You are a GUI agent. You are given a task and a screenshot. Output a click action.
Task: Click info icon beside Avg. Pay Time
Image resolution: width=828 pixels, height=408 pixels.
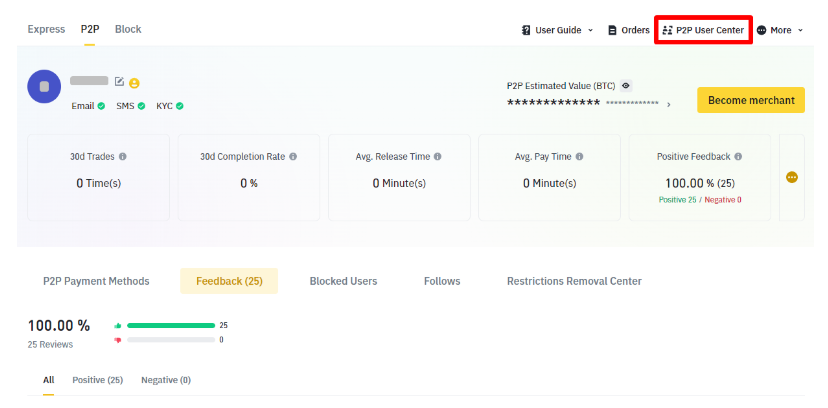(580, 157)
